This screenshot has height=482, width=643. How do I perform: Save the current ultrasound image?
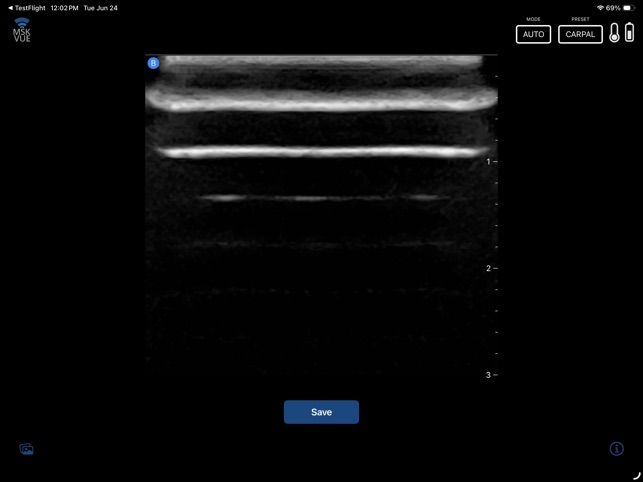321,412
